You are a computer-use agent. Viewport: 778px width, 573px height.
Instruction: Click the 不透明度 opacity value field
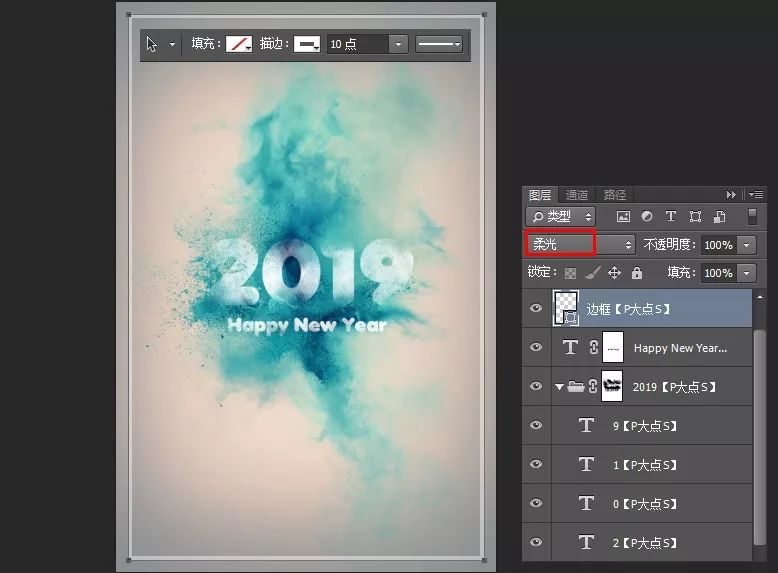[718, 245]
